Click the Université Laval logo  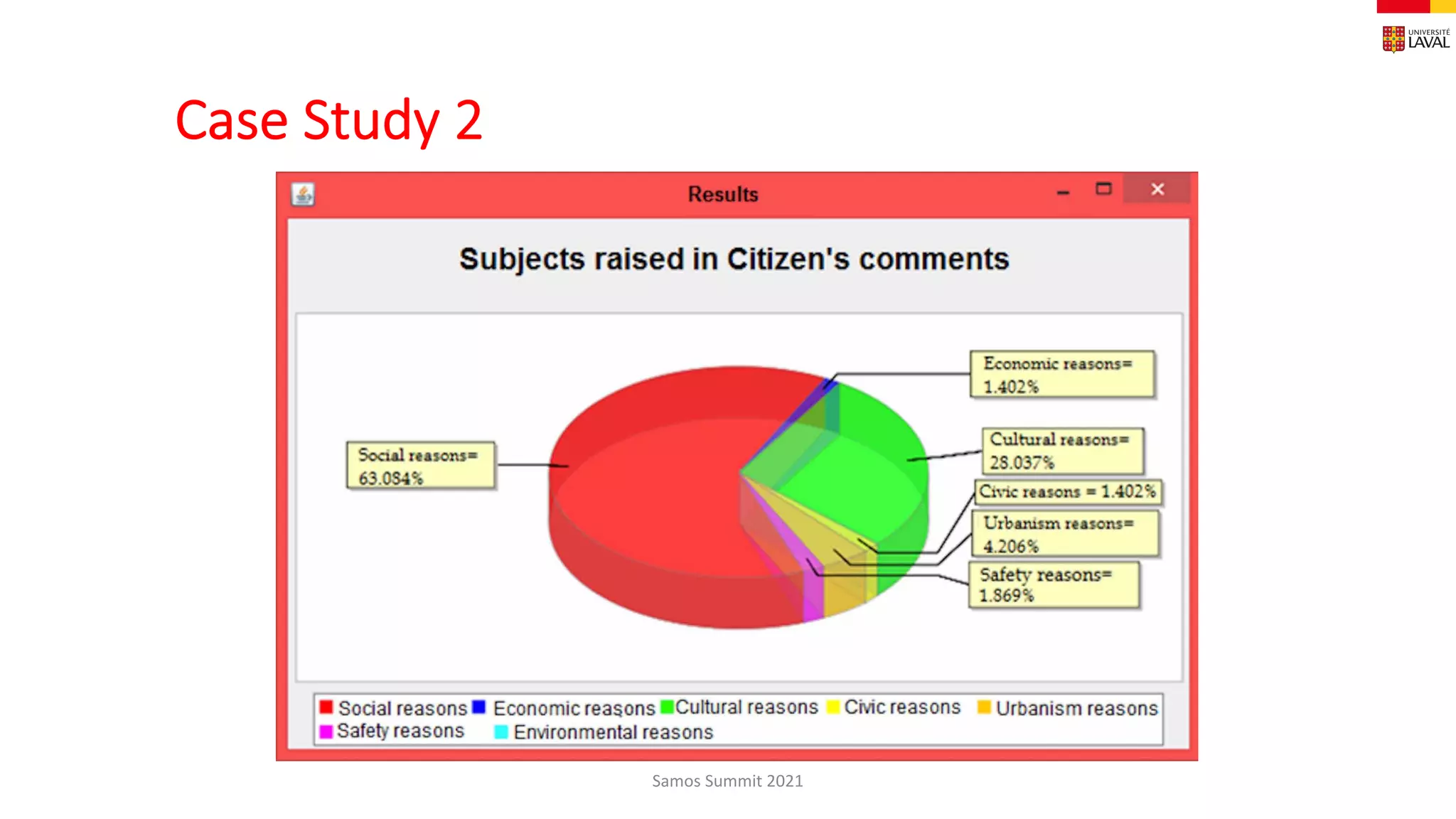tap(1415, 39)
